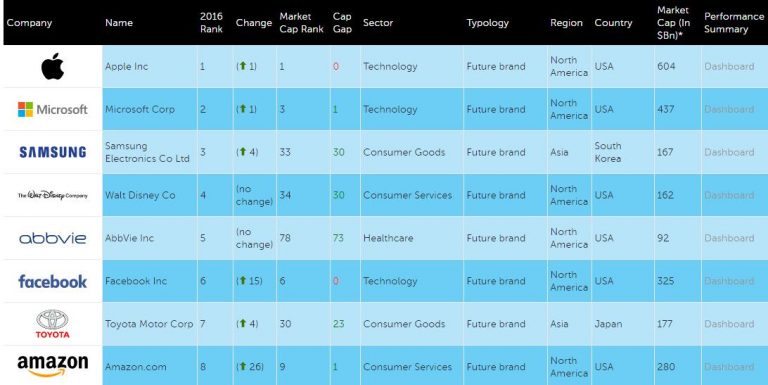Click the green up arrow in Facebook row

pyautogui.click(x=242, y=281)
